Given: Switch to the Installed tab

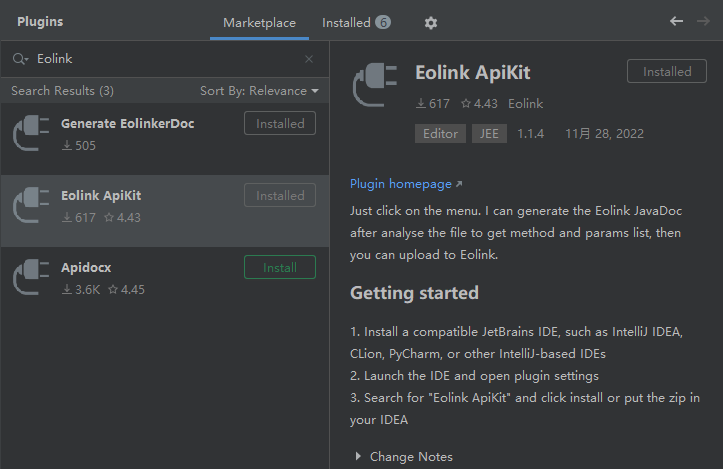Looking at the screenshot, I should pyautogui.click(x=355, y=22).
